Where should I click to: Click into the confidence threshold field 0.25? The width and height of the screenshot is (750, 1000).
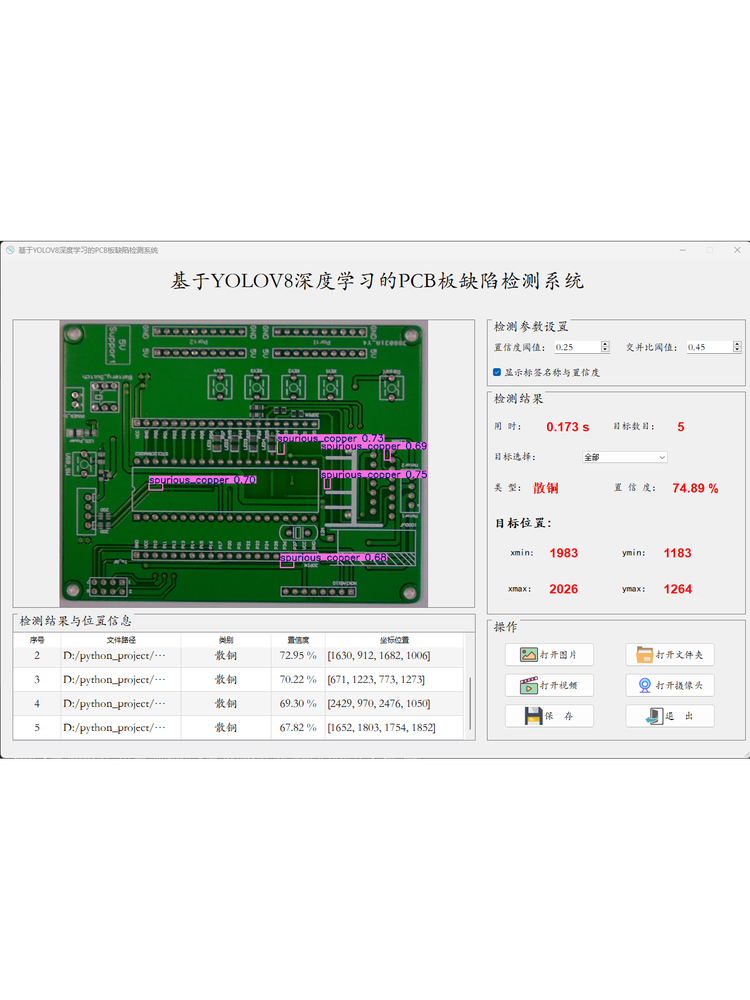(x=577, y=347)
